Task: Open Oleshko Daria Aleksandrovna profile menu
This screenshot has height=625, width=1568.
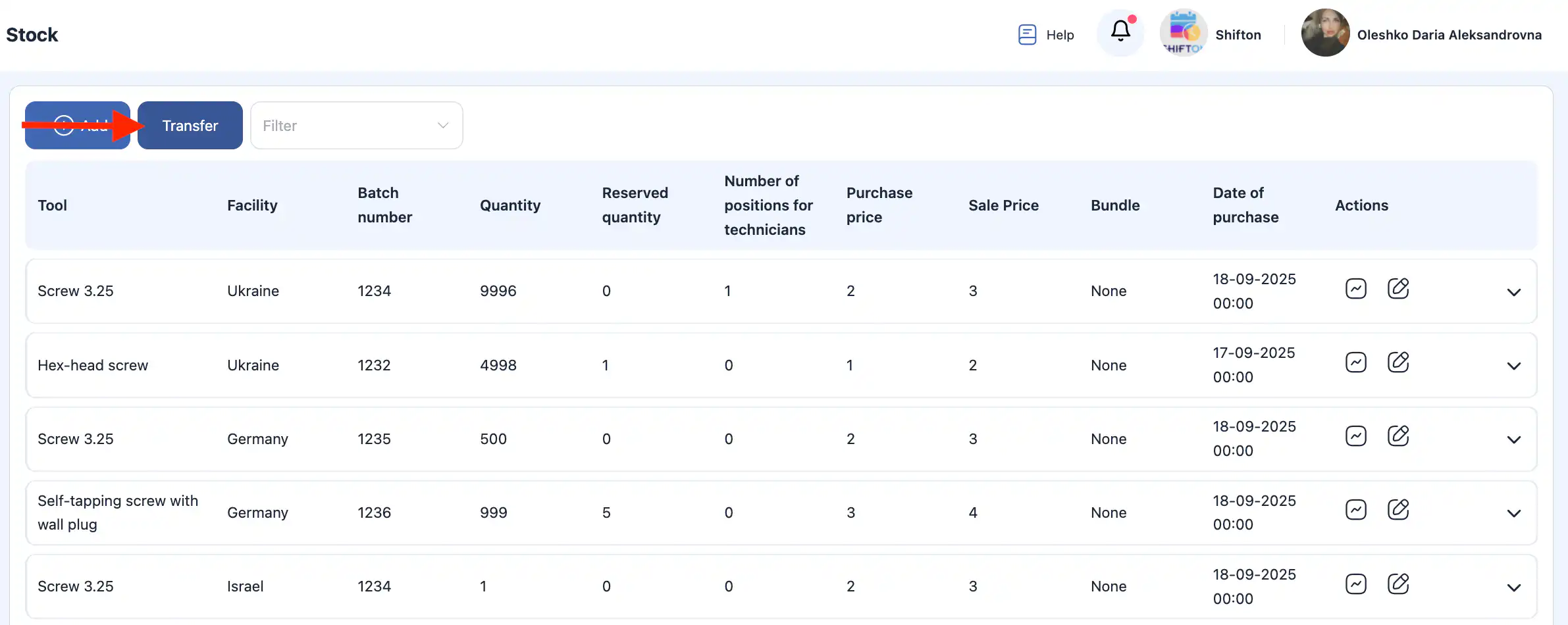Action: [x=1449, y=35]
